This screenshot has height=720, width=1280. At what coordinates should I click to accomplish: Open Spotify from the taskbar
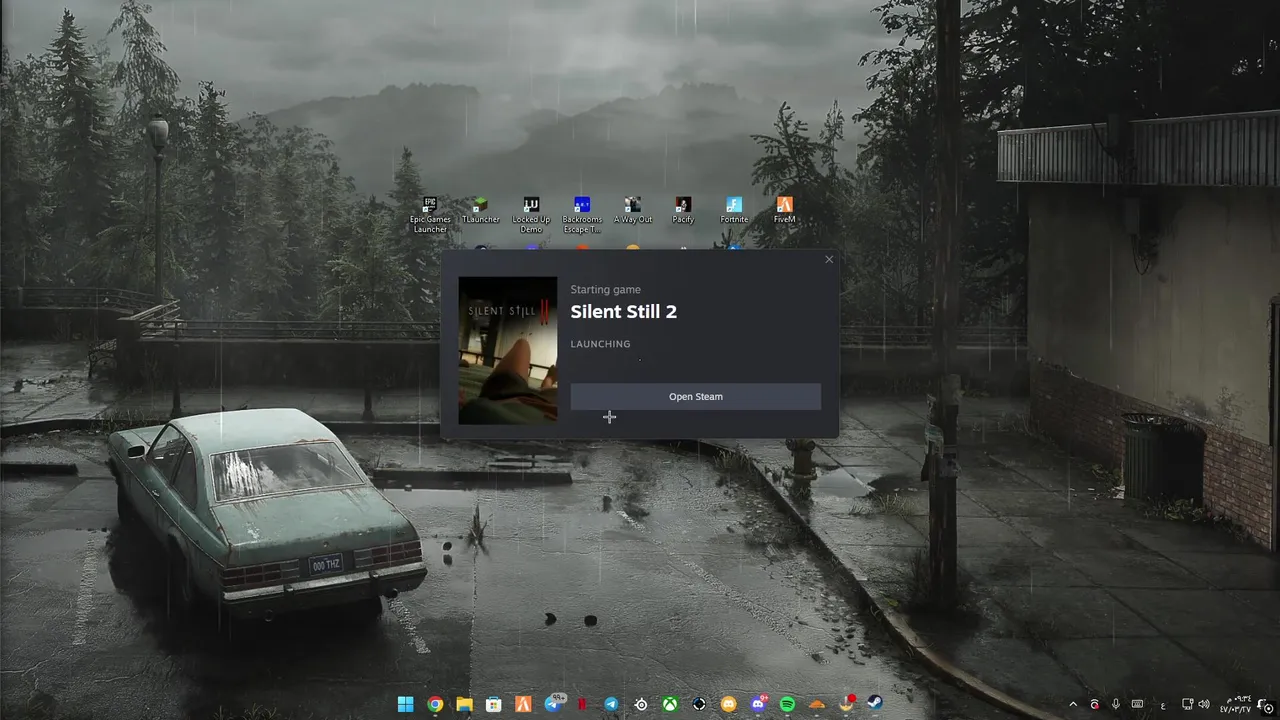pos(787,704)
